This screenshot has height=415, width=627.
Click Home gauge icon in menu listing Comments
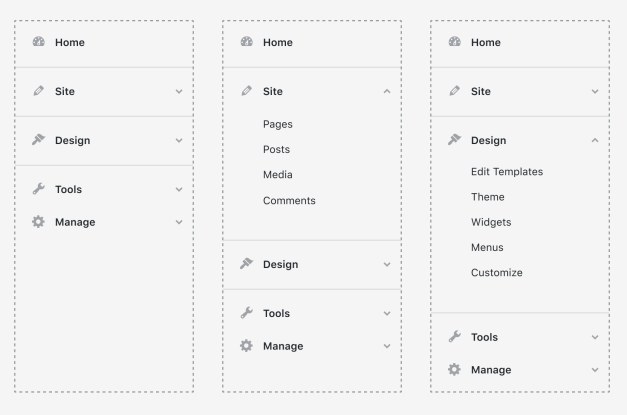(x=247, y=43)
